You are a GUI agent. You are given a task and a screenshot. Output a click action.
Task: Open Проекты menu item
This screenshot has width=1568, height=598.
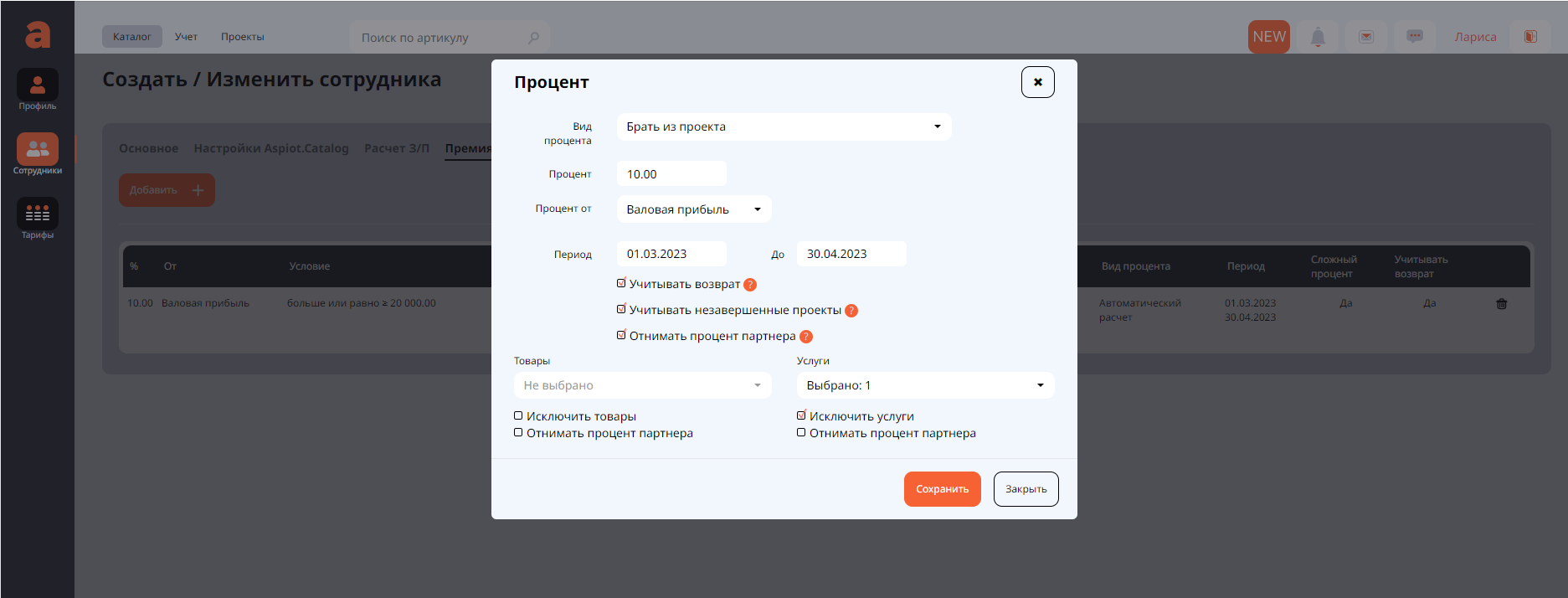coord(242,37)
